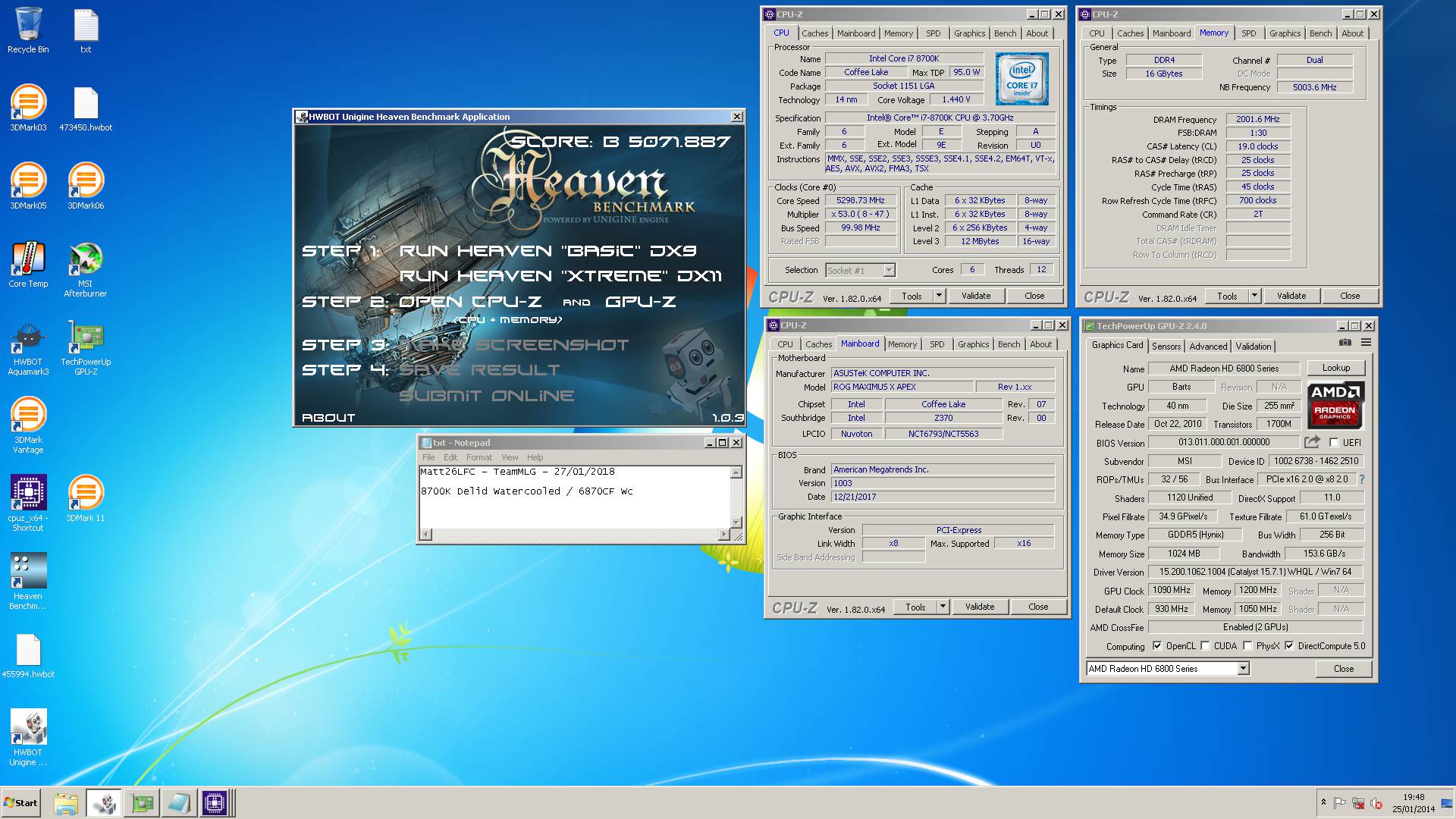Toggle PhysX checkbox in GPU-Z
This screenshot has height=819, width=1456.
click(x=1247, y=646)
